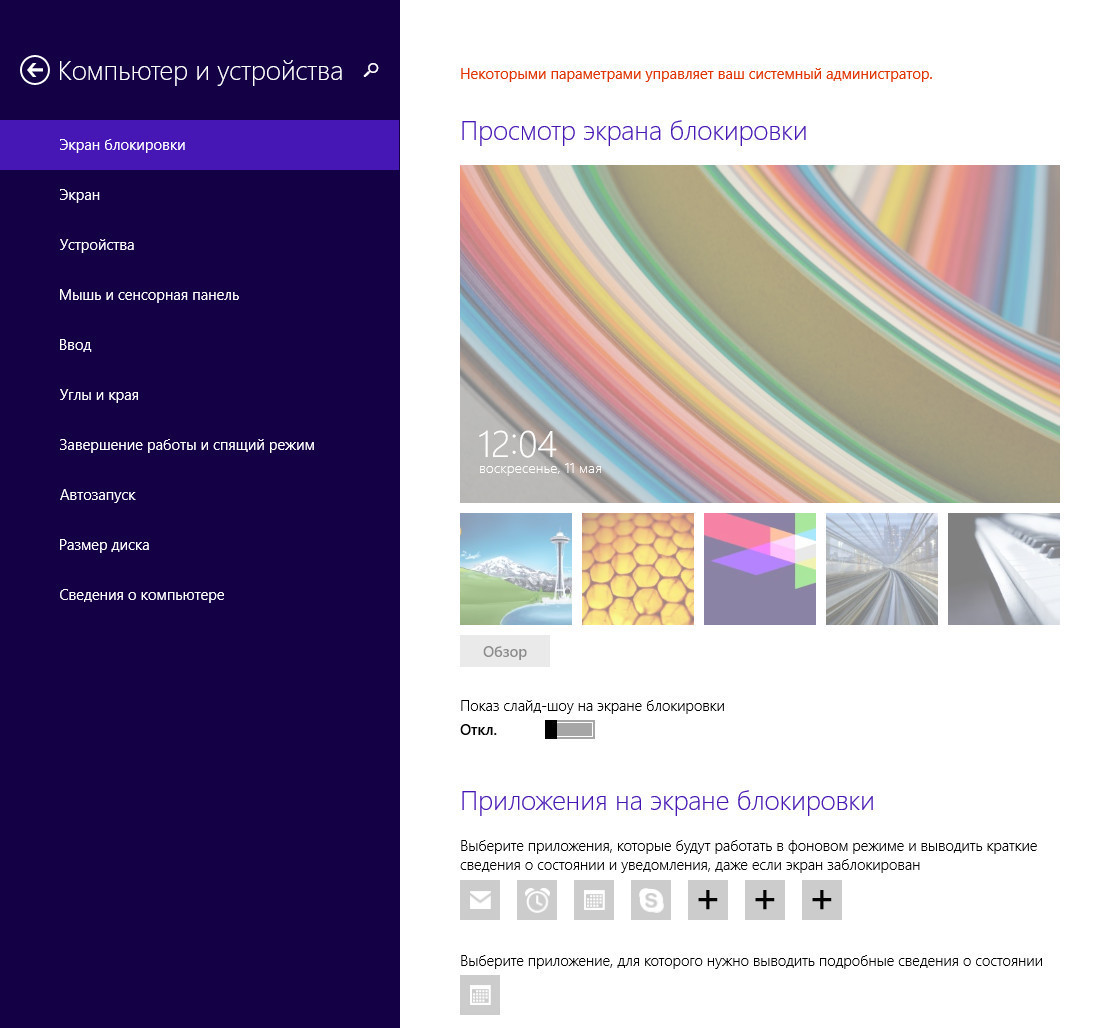The height and width of the screenshot is (1028, 1120).
Task: Open the Автозапуск settings page
Action: coord(97,495)
